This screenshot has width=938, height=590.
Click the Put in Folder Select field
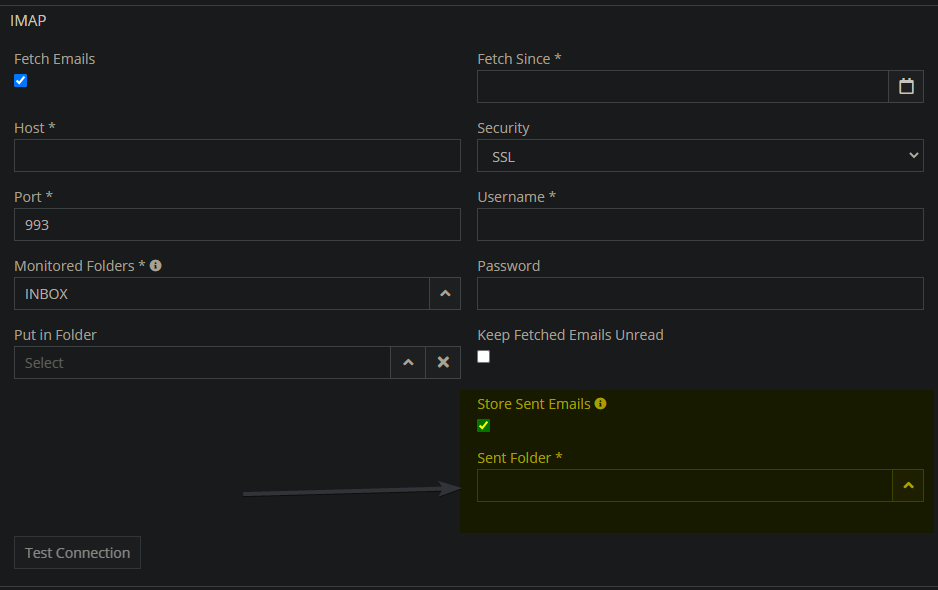coord(202,363)
